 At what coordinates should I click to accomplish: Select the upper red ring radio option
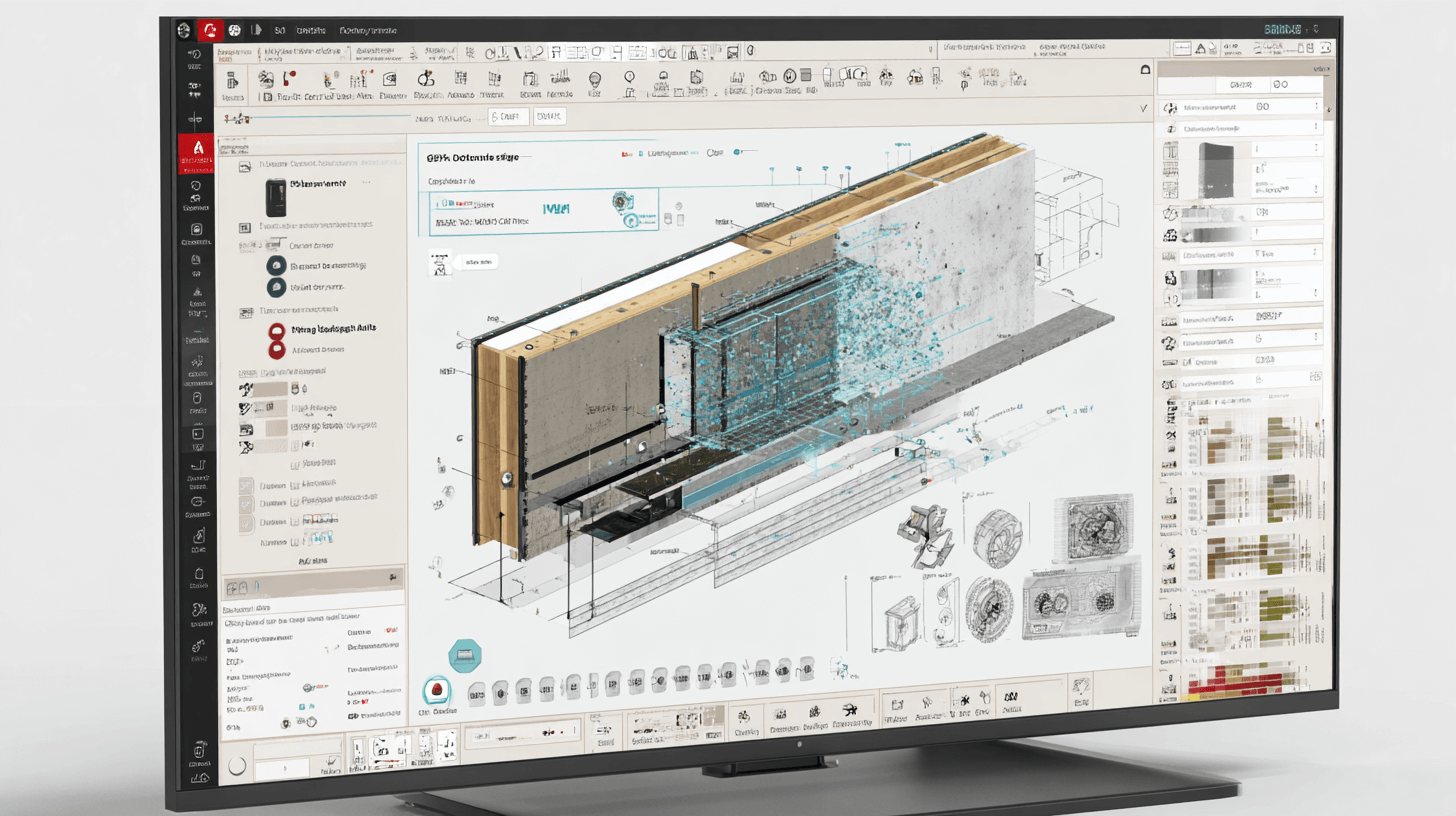[x=276, y=330]
